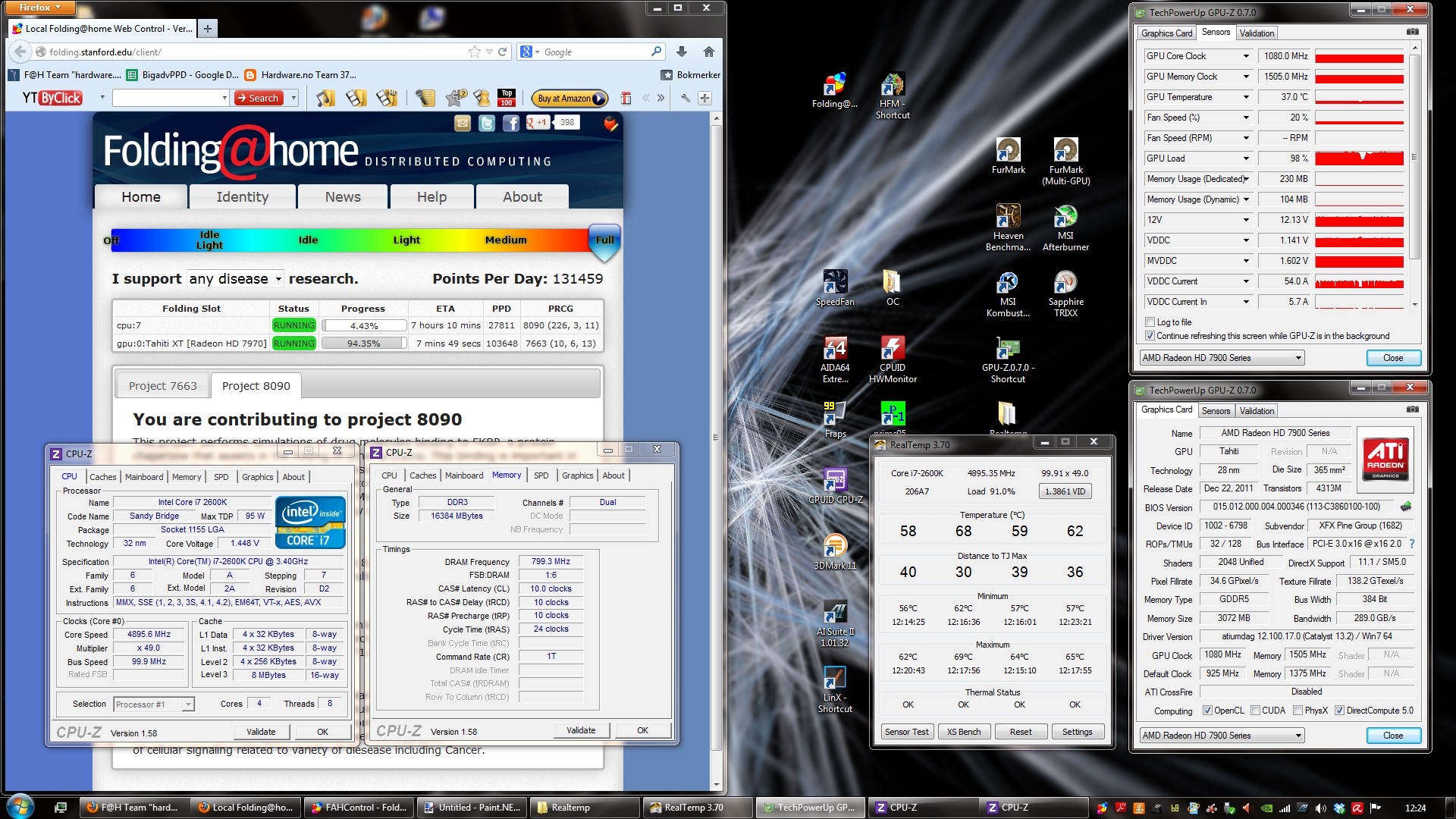
Task: Open the OC folder on desktop
Action: 893,289
